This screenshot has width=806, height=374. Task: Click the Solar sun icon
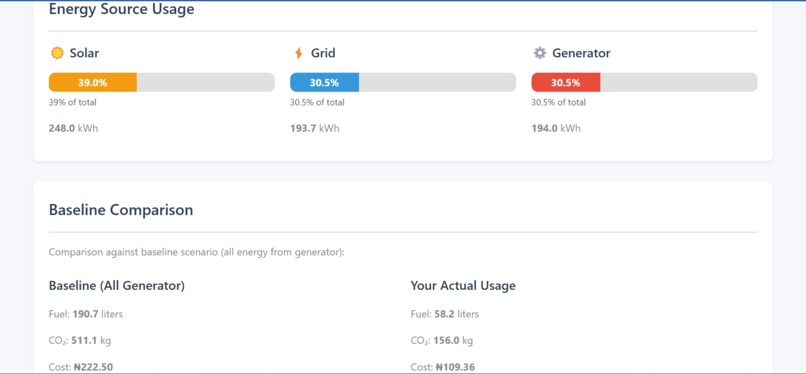pos(57,53)
